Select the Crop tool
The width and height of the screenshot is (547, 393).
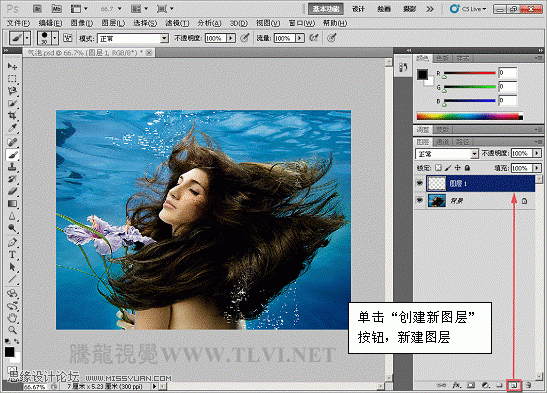click(x=12, y=116)
